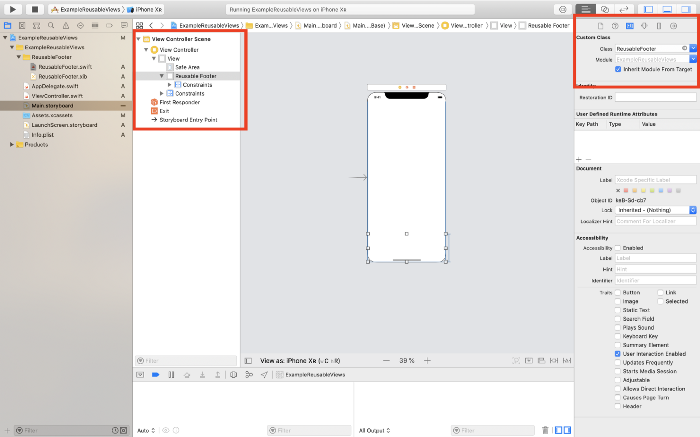Show the Version editor
The height and width of the screenshot is (437, 700).
[624, 9]
